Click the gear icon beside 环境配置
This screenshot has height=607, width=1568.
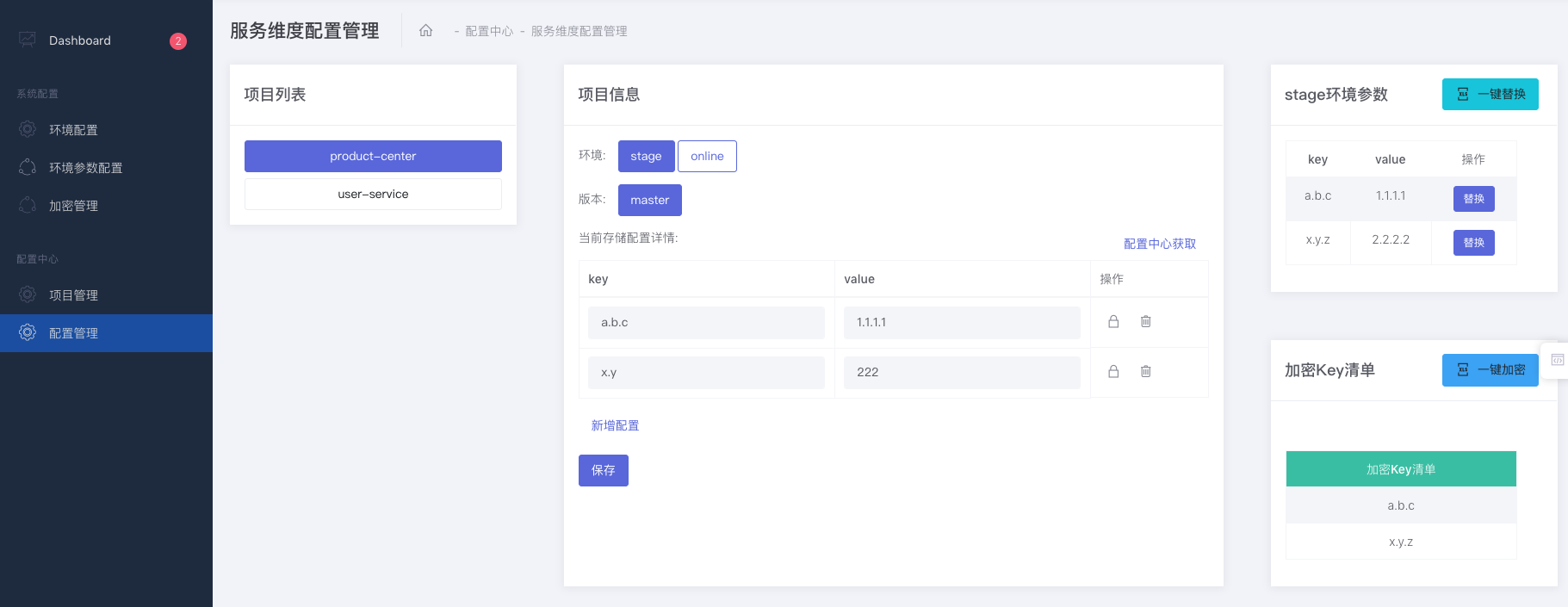[28, 129]
